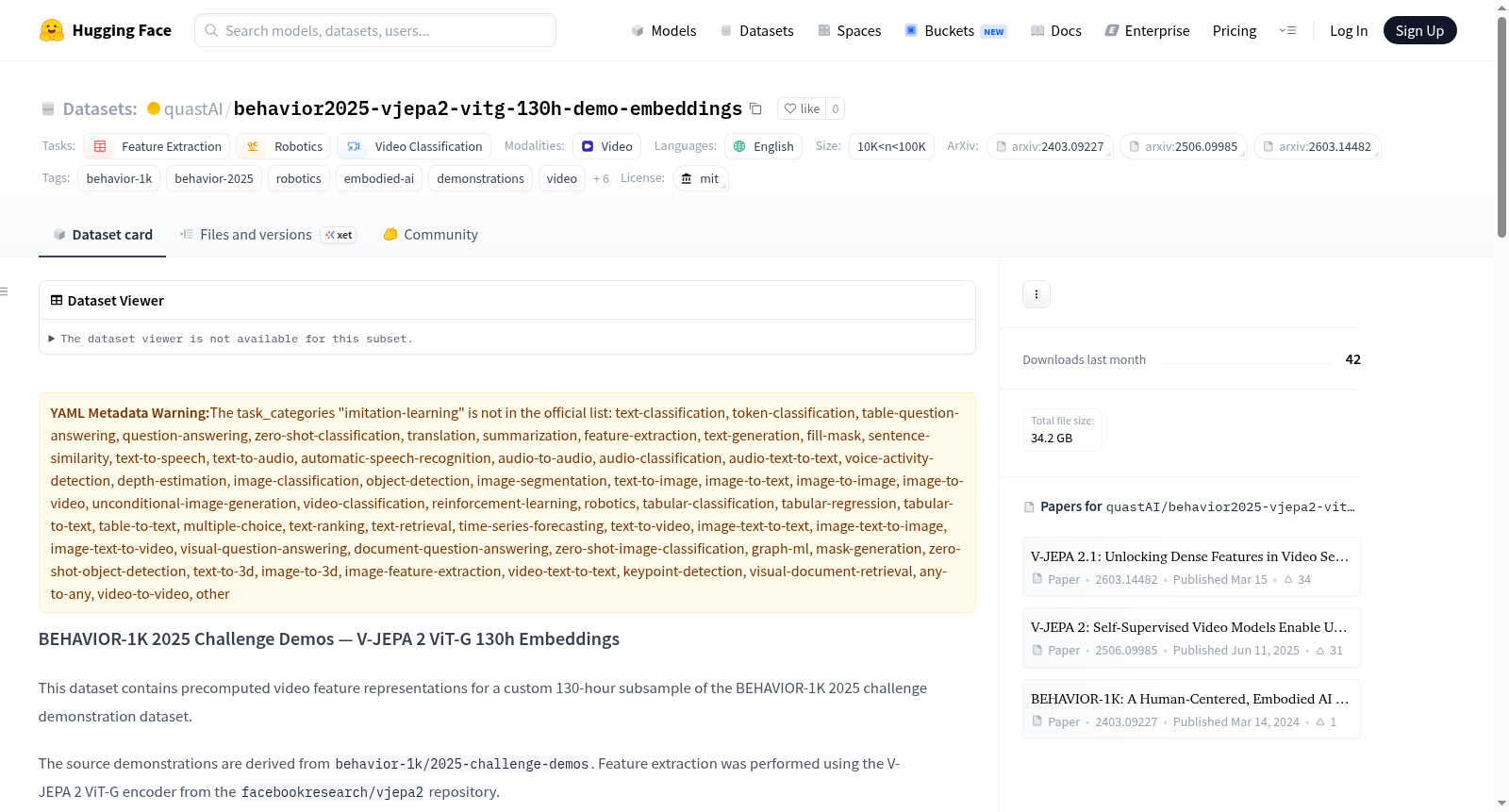
Task: Open arxiv:2403.09227 tag
Action: click(1050, 146)
